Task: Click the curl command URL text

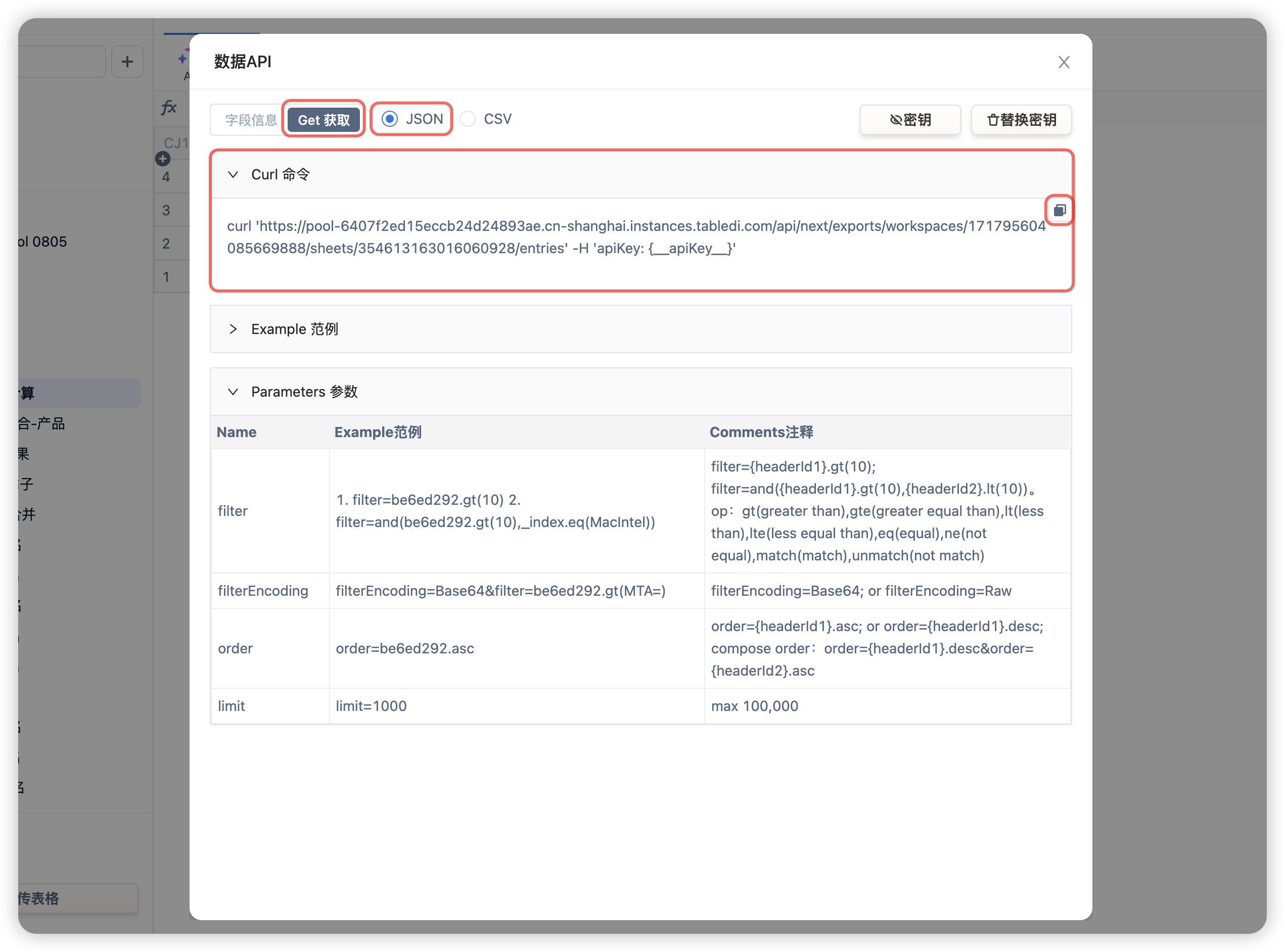Action: pyautogui.click(x=636, y=237)
